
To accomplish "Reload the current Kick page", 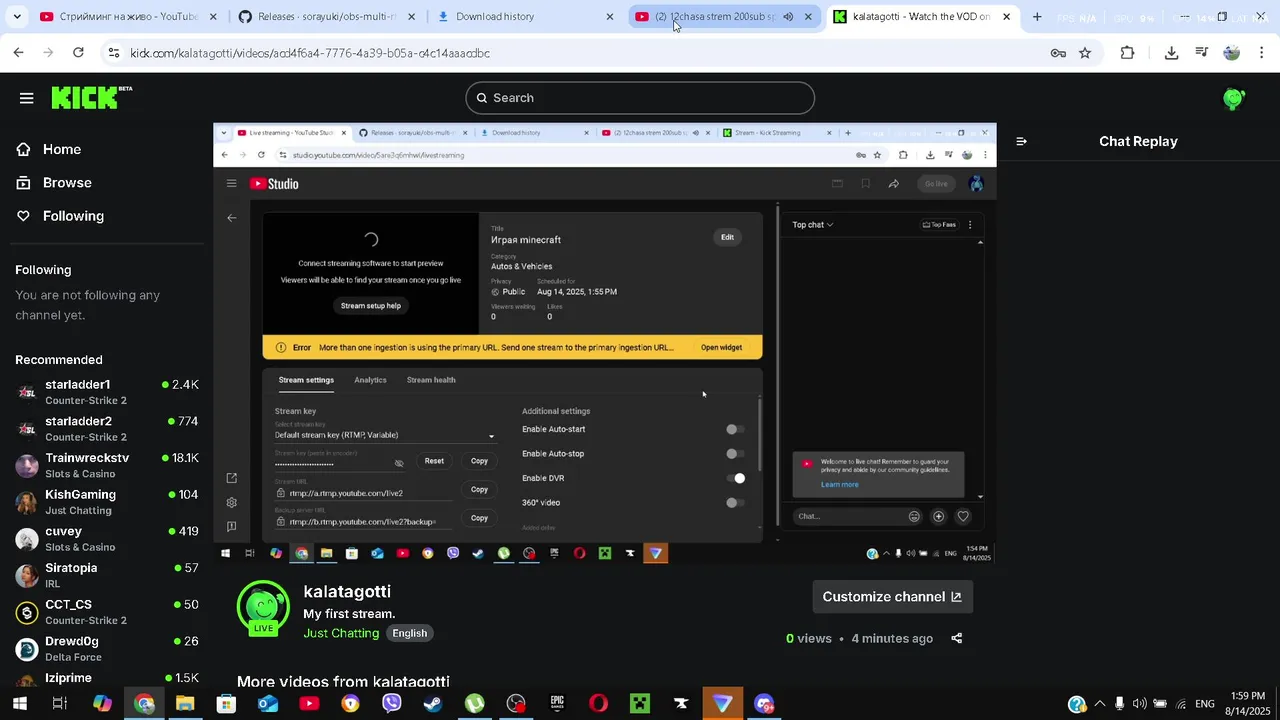I will pyautogui.click(x=78, y=53).
